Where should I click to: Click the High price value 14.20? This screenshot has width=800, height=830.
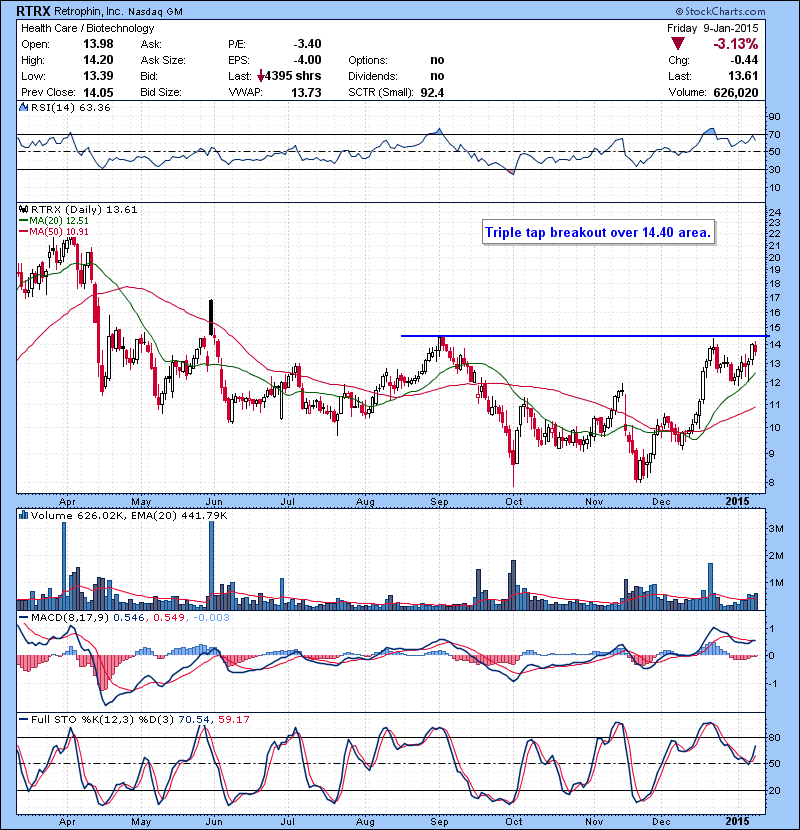pyautogui.click(x=98, y=60)
